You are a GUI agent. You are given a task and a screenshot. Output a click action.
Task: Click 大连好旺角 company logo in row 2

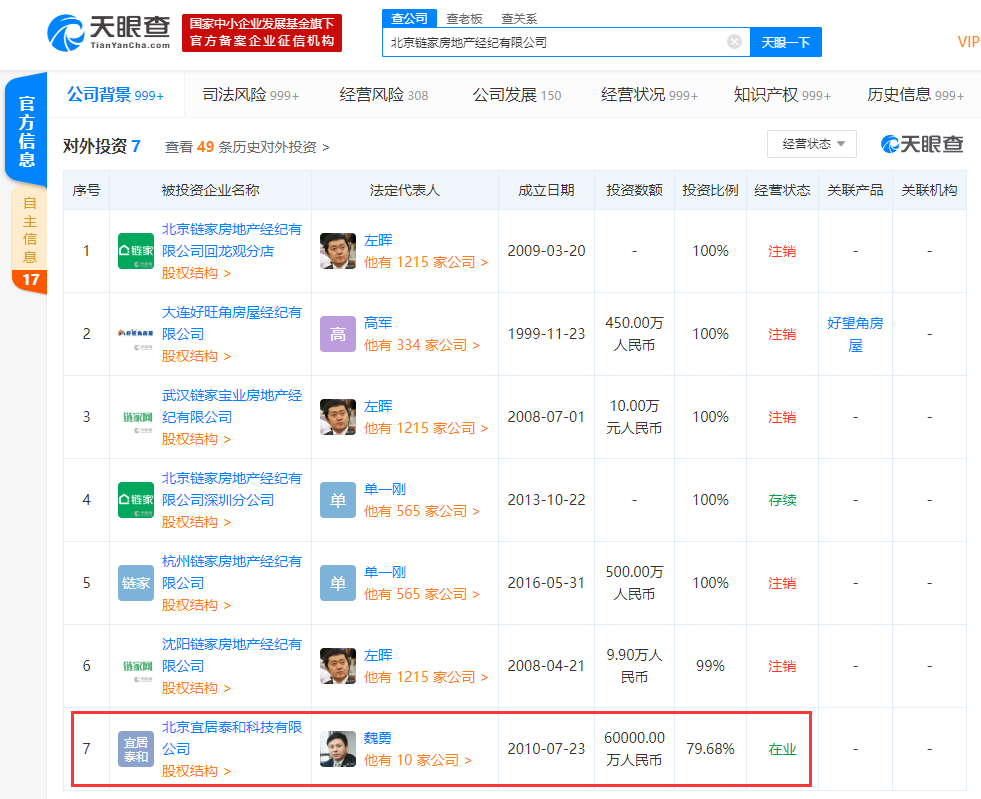coord(136,334)
